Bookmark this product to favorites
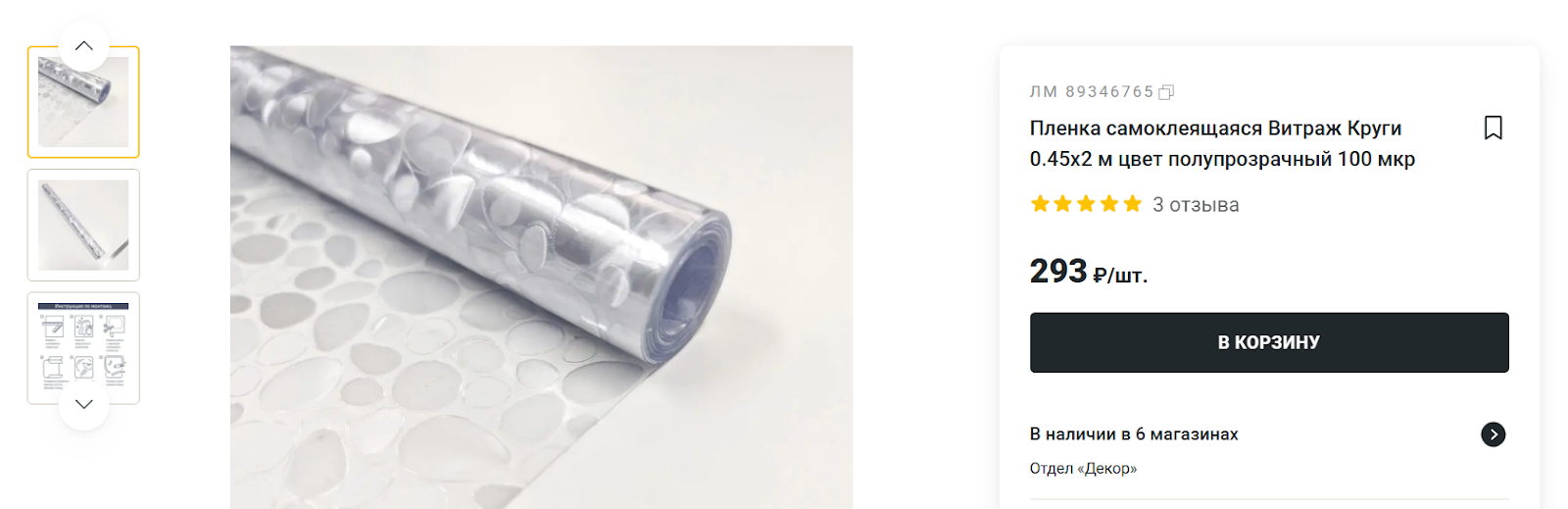 coord(1493,127)
